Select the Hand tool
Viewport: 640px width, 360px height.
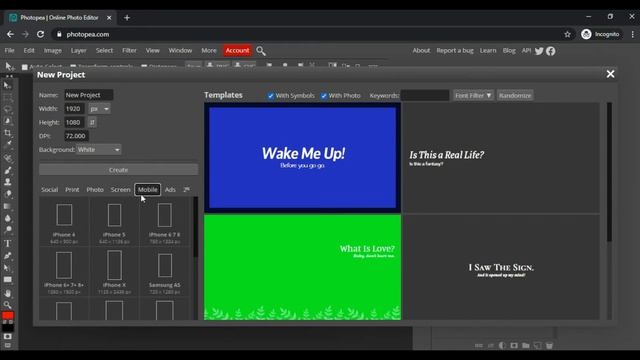7,293
